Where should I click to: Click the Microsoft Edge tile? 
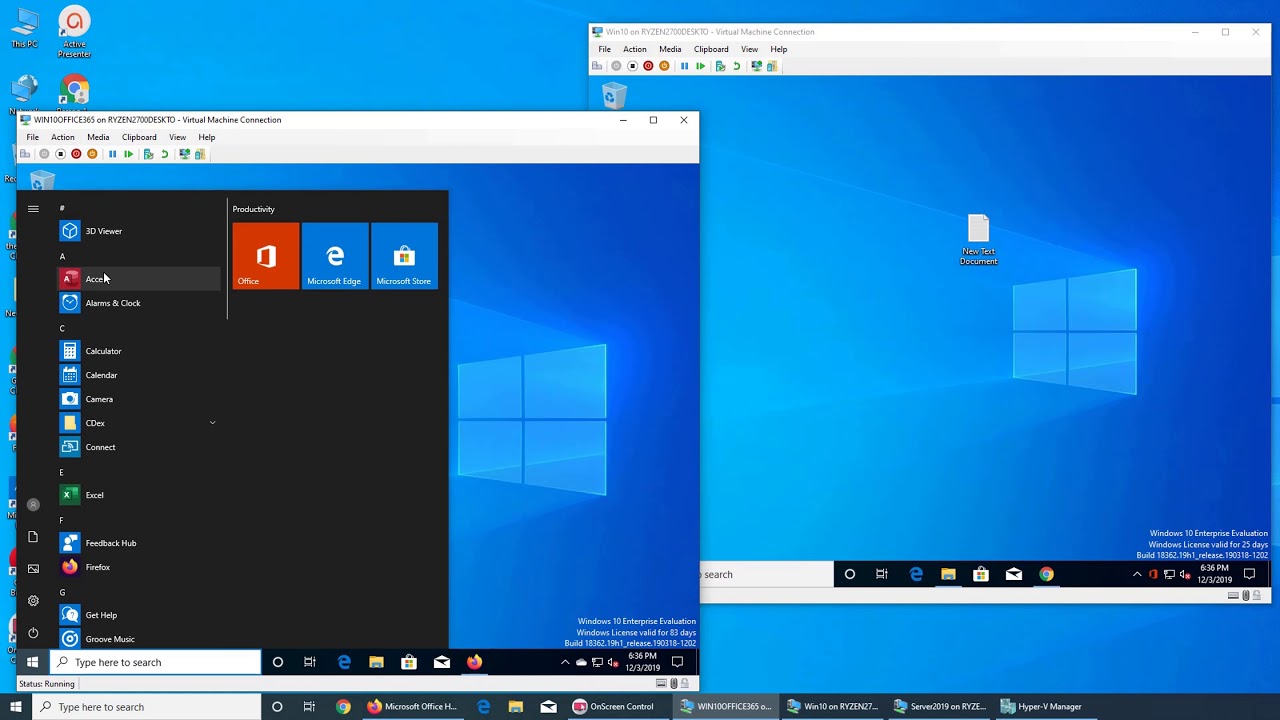335,256
